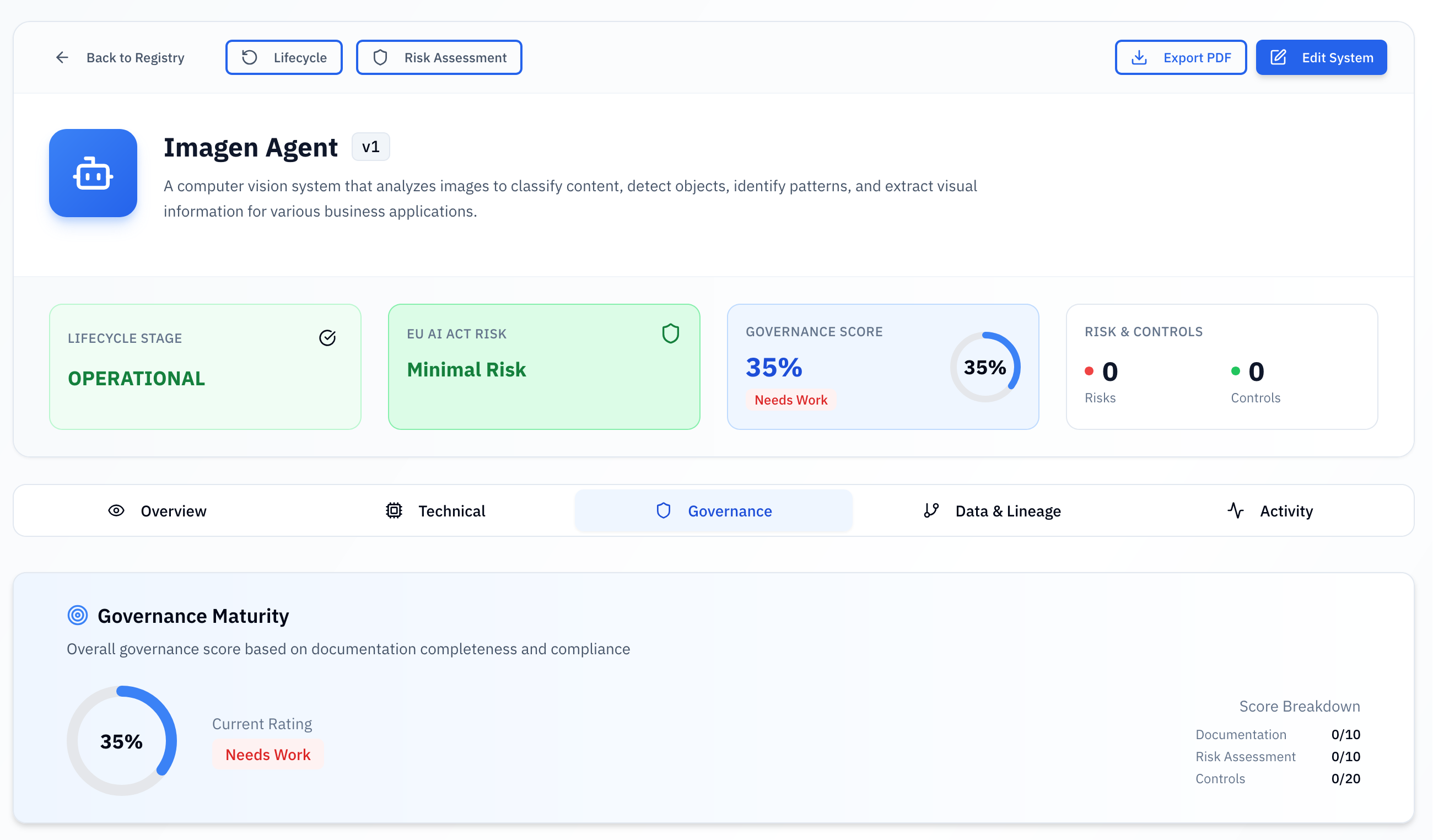The image size is (1433, 840).
Task: Click the blue robot agent icon
Action: click(93, 173)
